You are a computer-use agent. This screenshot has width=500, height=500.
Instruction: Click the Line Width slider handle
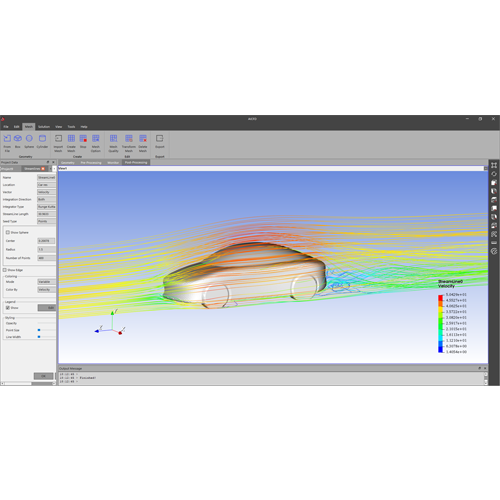[39, 337]
